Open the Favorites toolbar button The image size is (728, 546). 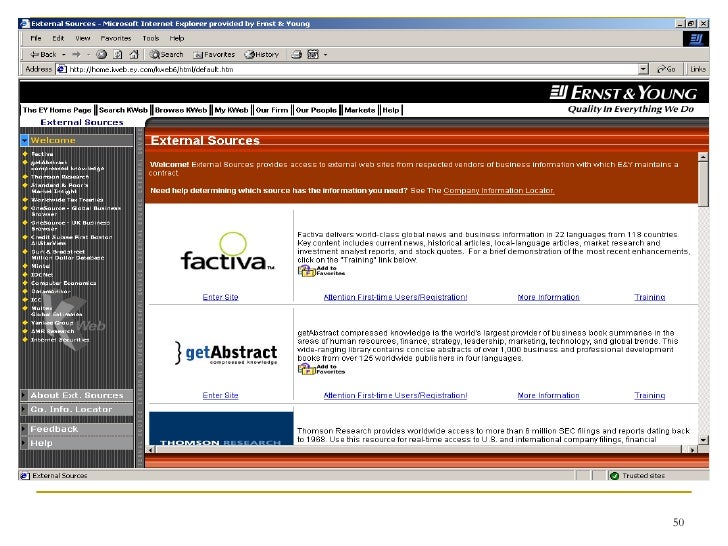point(214,54)
